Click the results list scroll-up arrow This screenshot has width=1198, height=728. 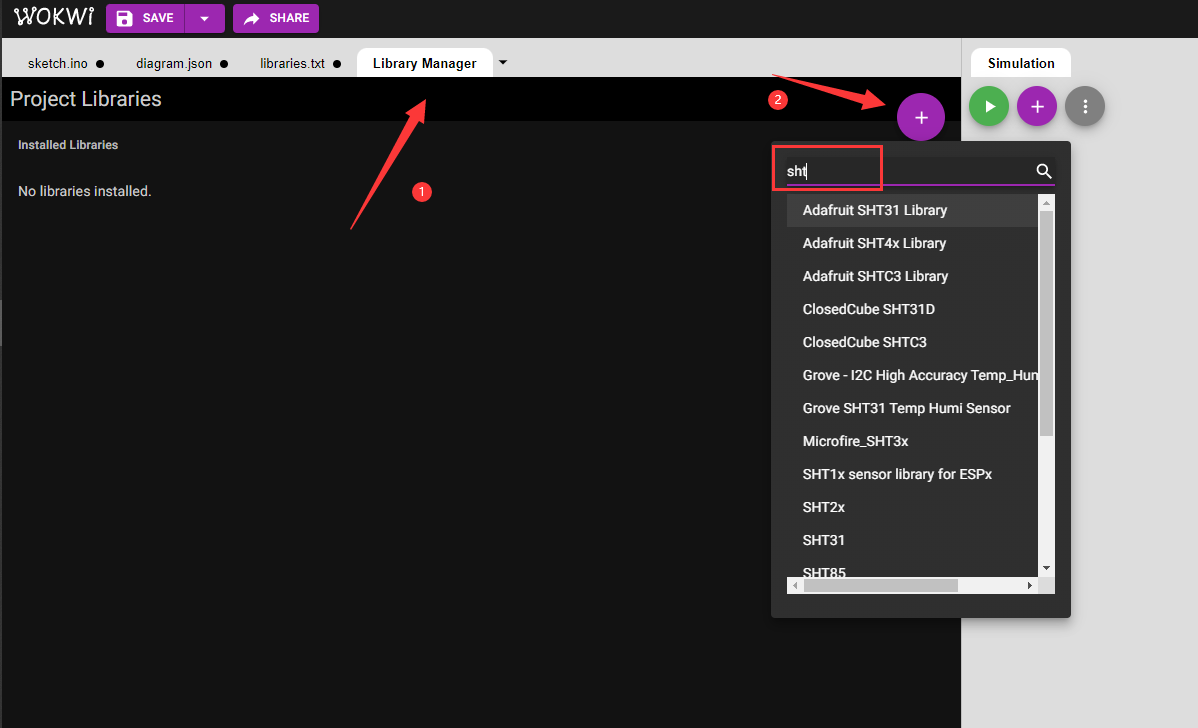tap(1047, 202)
